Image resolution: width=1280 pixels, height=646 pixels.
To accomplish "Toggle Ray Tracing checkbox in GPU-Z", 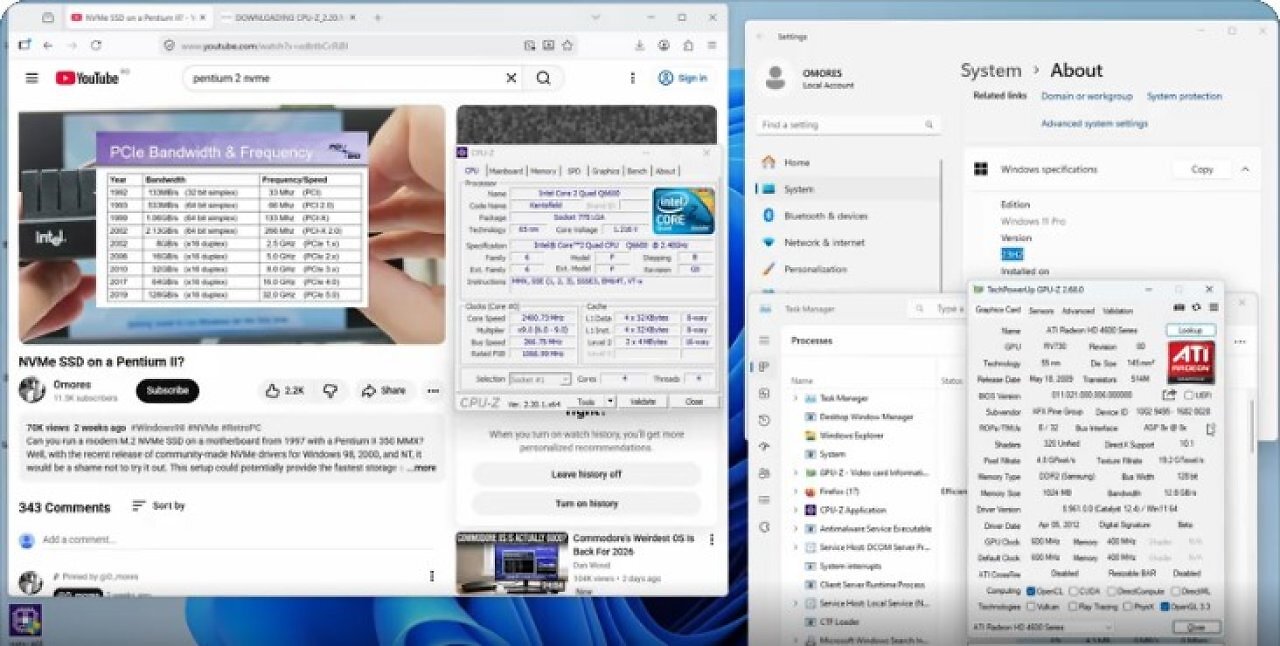I will click(x=1073, y=606).
